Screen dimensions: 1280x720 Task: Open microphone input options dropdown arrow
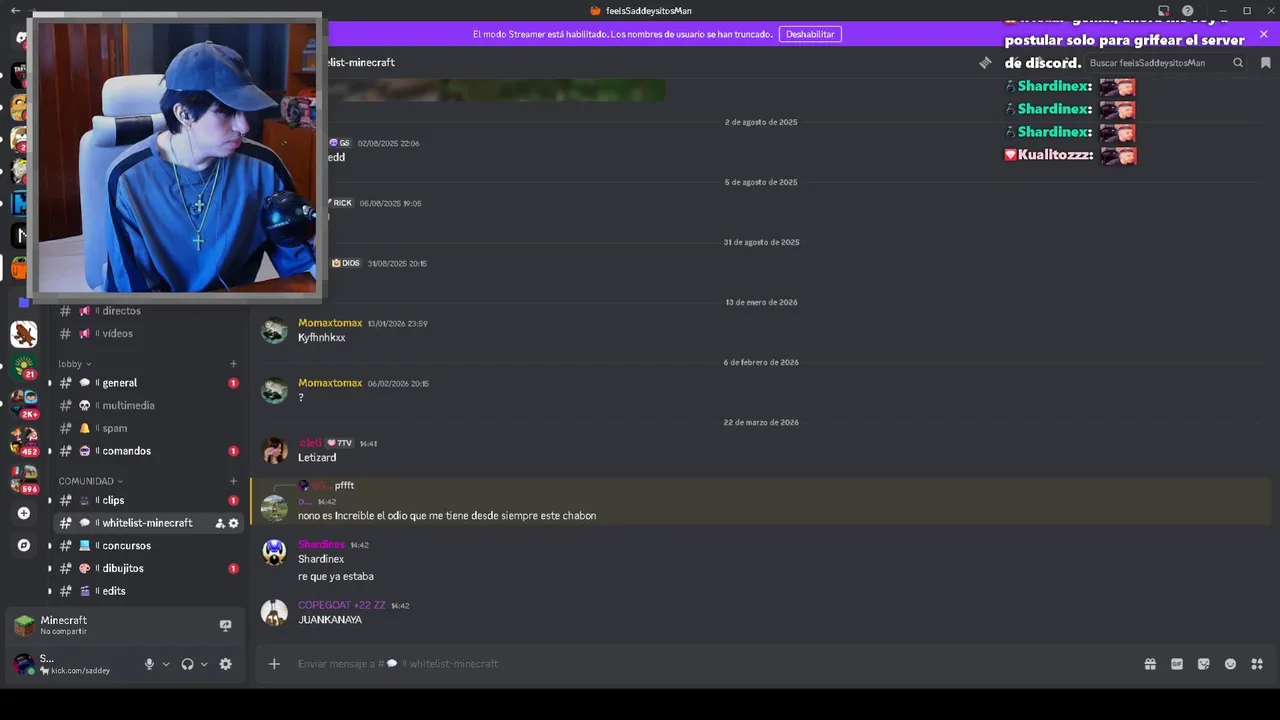tap(166, 664)
